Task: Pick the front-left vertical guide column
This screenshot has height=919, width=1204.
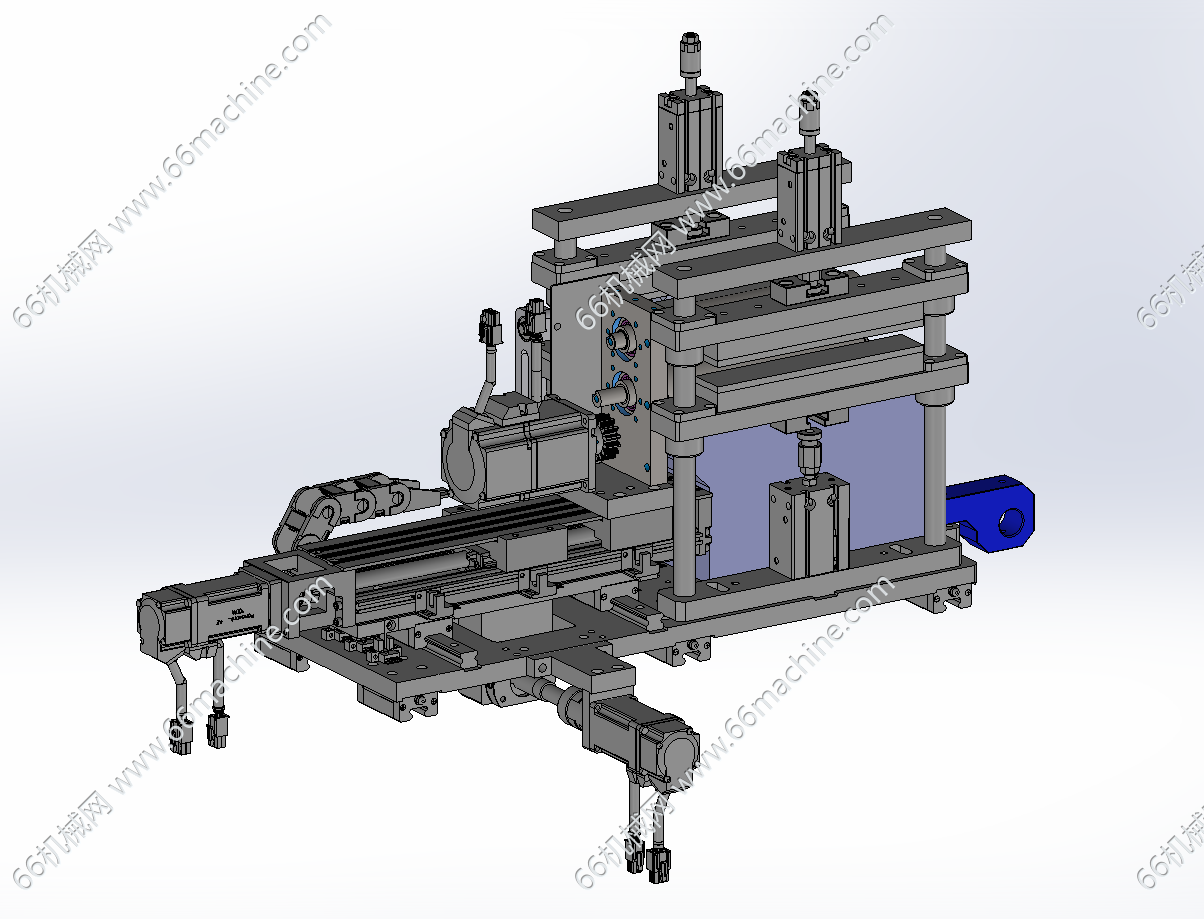Action: [x=683, y=520]
